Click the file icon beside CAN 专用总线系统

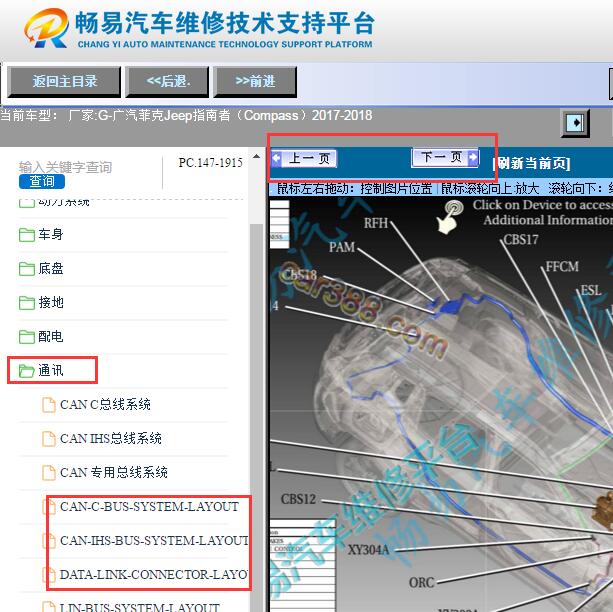click(49, 473)
